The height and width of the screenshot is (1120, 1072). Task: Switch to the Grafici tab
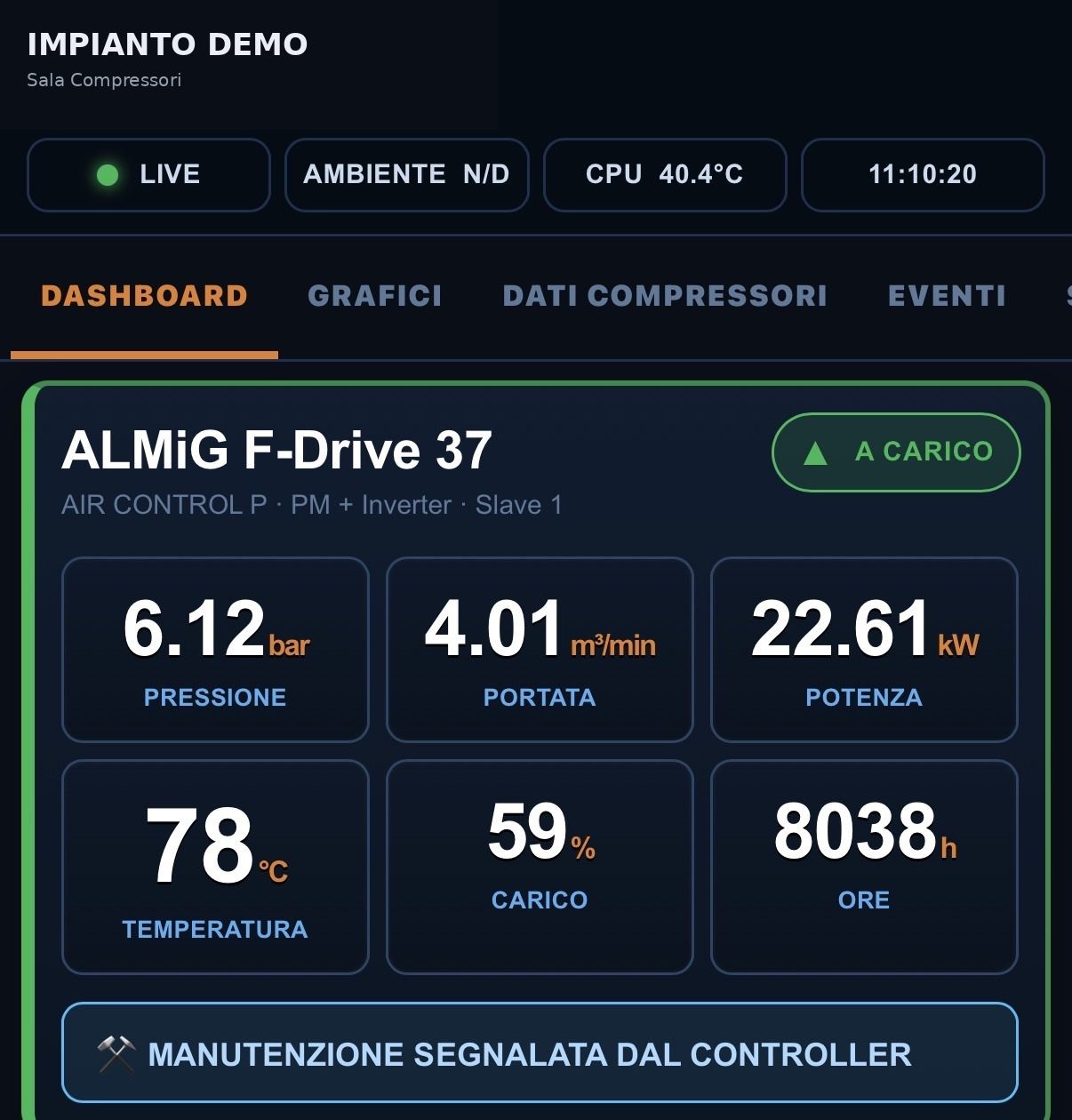tap(375, 296)
